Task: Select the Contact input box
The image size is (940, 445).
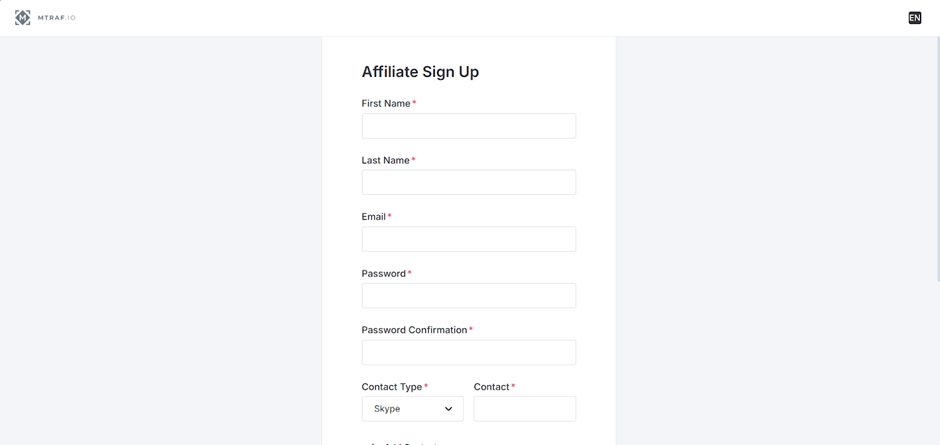Action: tap(524, 409)
